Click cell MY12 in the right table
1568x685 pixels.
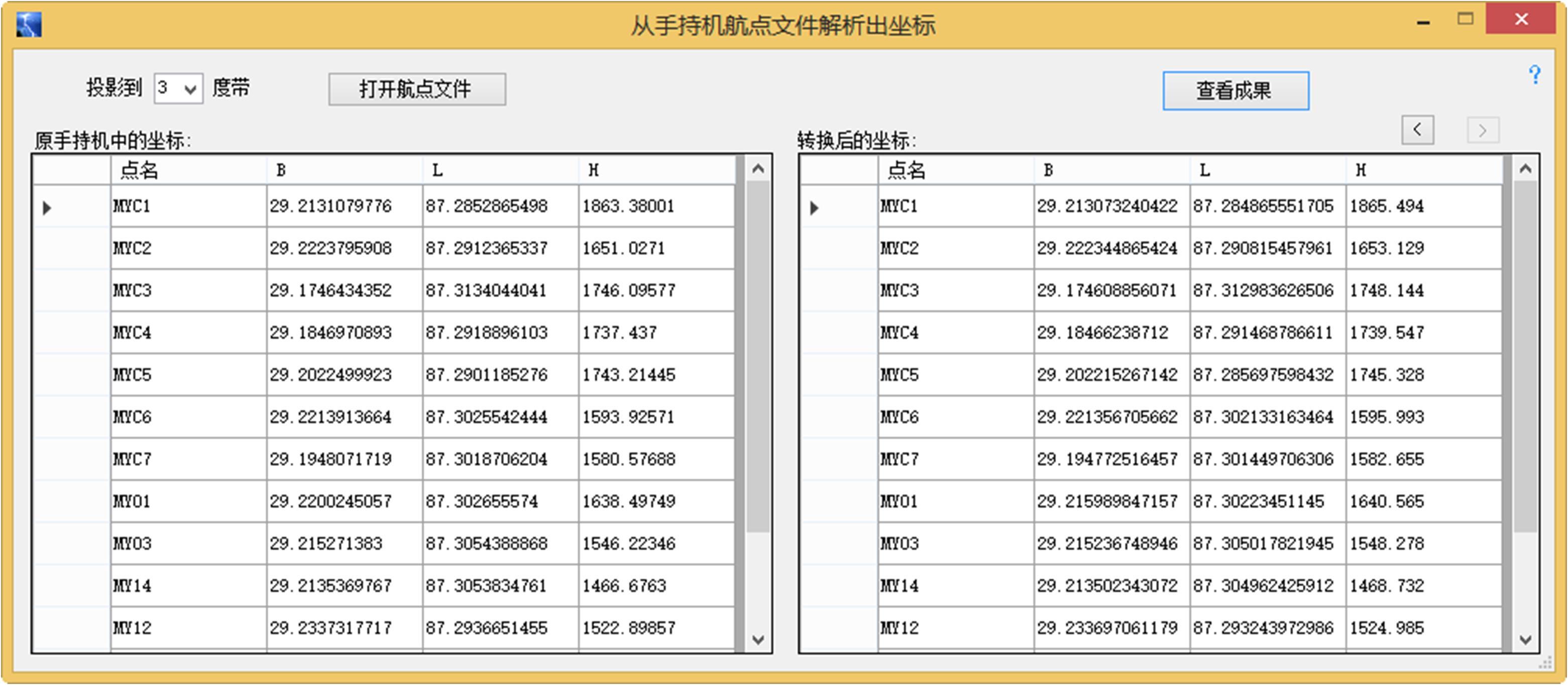956,628
